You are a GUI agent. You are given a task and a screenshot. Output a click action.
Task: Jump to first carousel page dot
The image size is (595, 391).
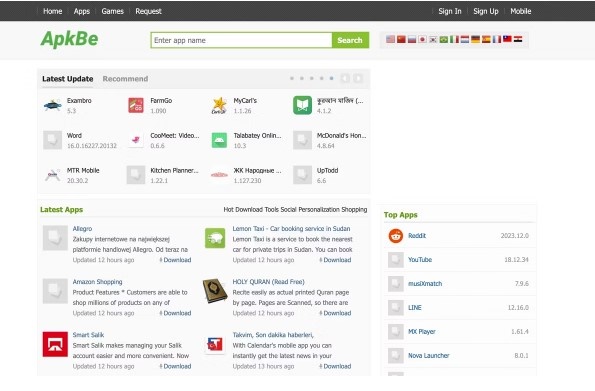292,78
